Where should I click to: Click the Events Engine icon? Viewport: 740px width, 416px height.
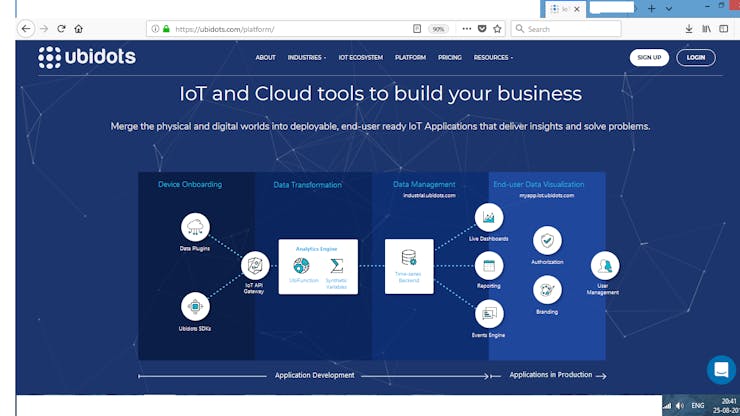tap(489, 314)
